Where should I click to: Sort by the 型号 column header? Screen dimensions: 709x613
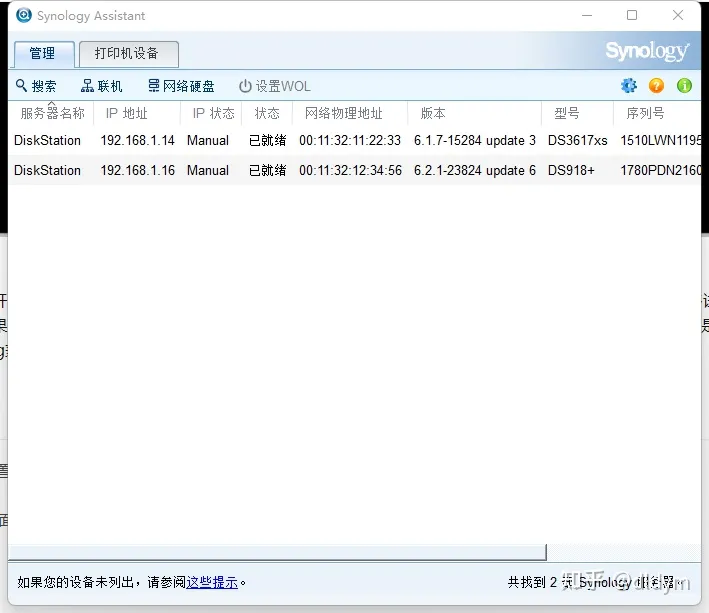577,113
